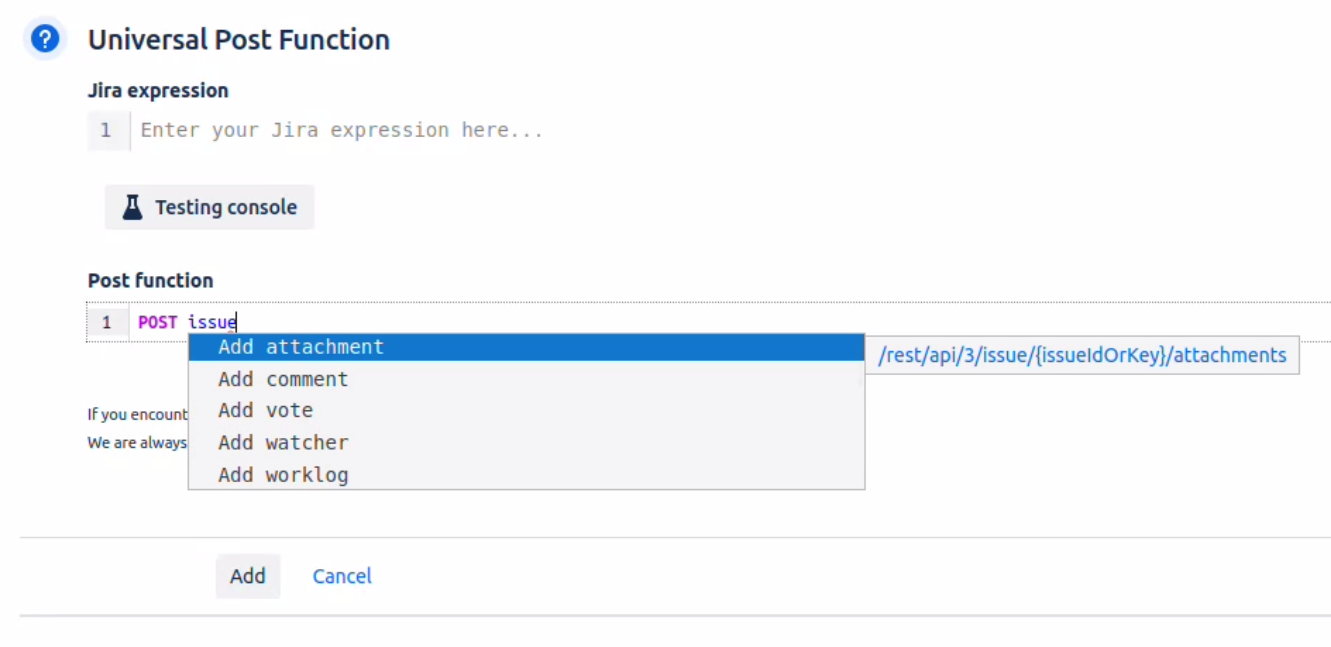Click the Universal Post Function heading

(x=239, y=40)
